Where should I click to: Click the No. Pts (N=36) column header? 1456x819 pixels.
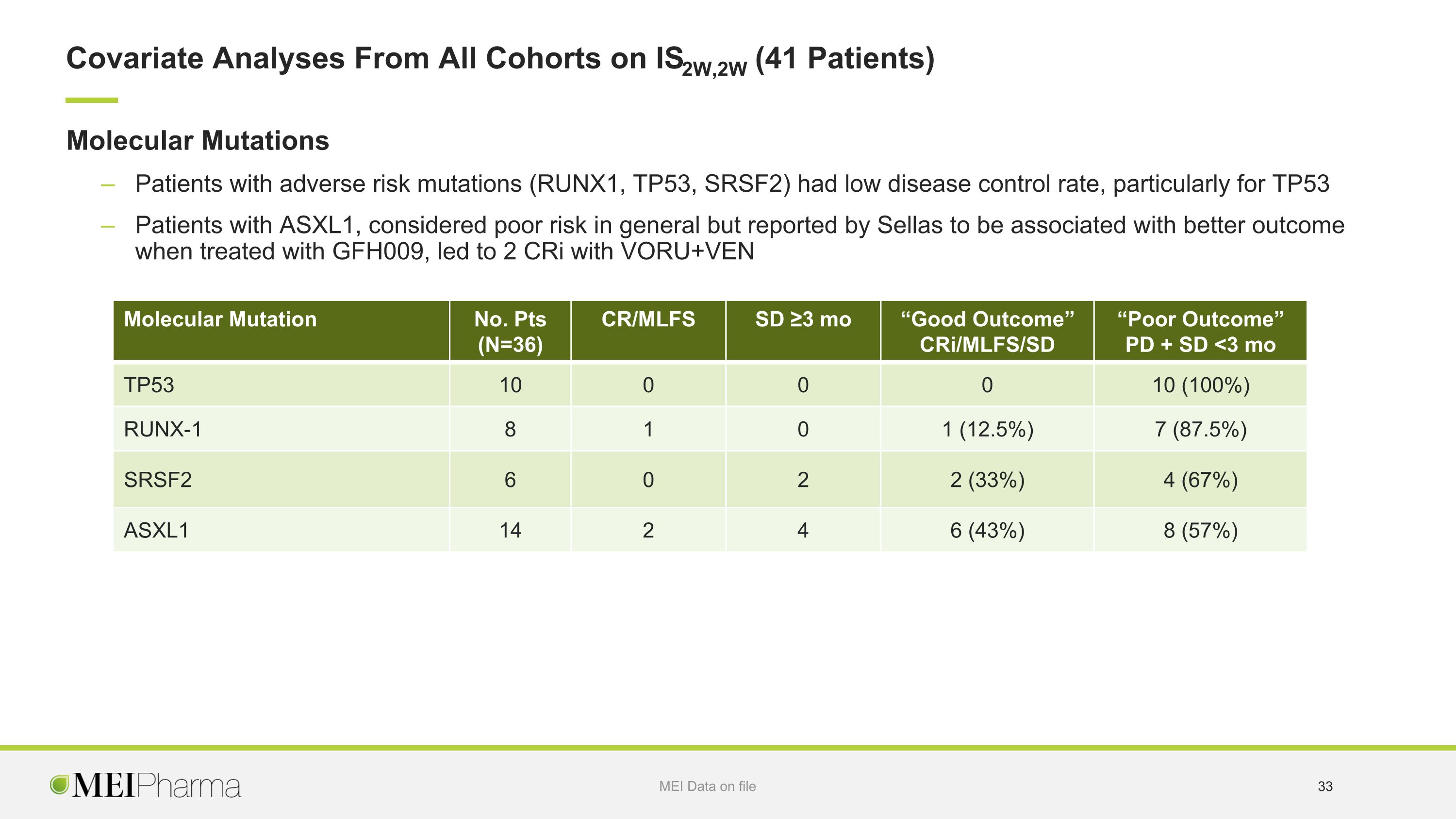tap(511, 331)
